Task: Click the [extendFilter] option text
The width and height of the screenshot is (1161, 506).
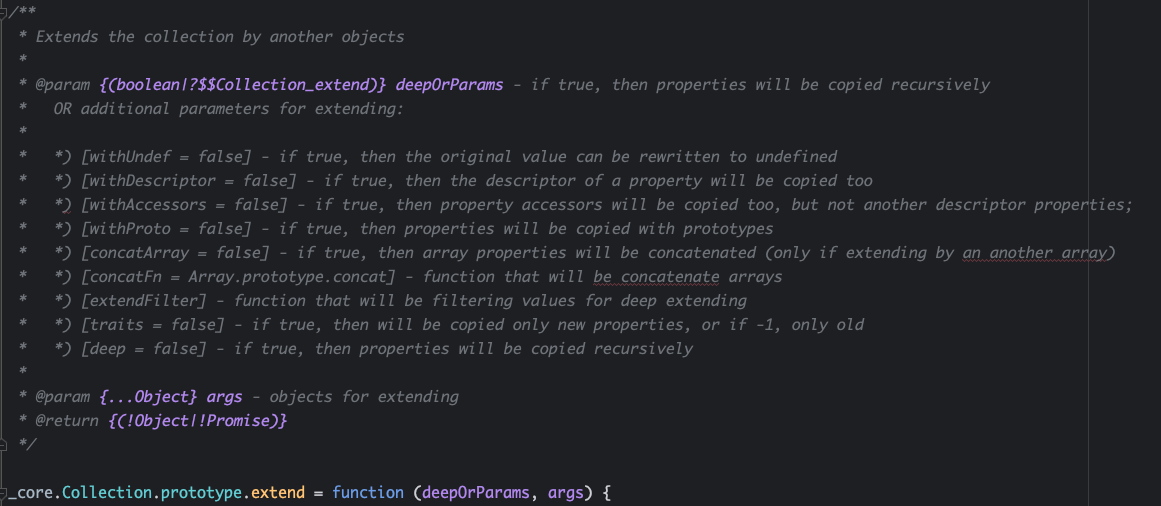Action: [148, 301]
